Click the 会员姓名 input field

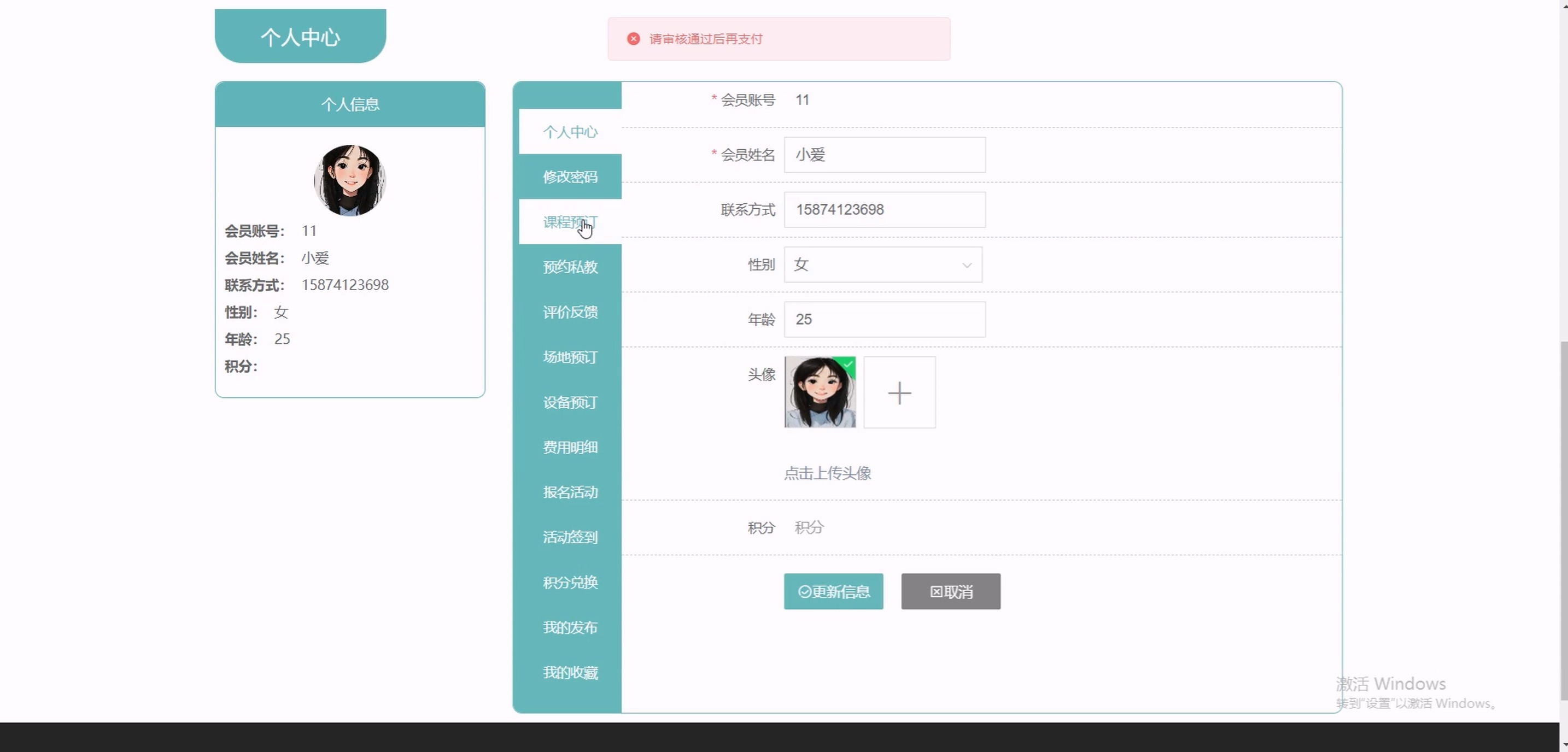tap(884, 155)
